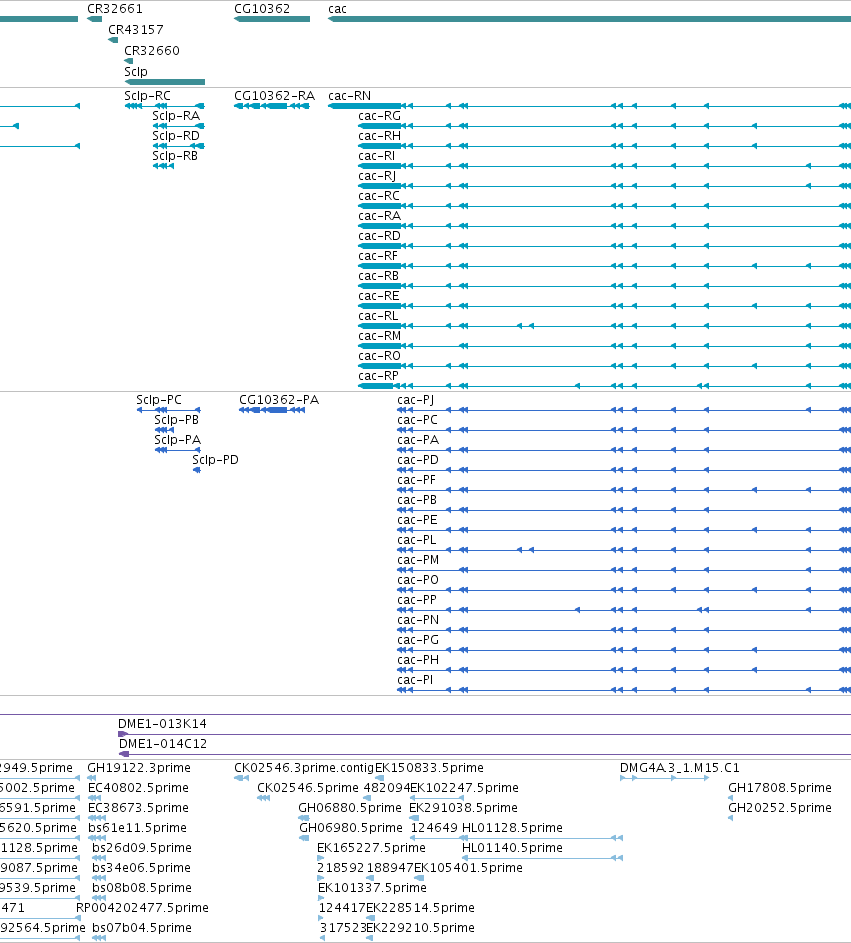Click the CK02546.3prime.contig EST
The image size is (851, 943).
(x=241, y=778)
